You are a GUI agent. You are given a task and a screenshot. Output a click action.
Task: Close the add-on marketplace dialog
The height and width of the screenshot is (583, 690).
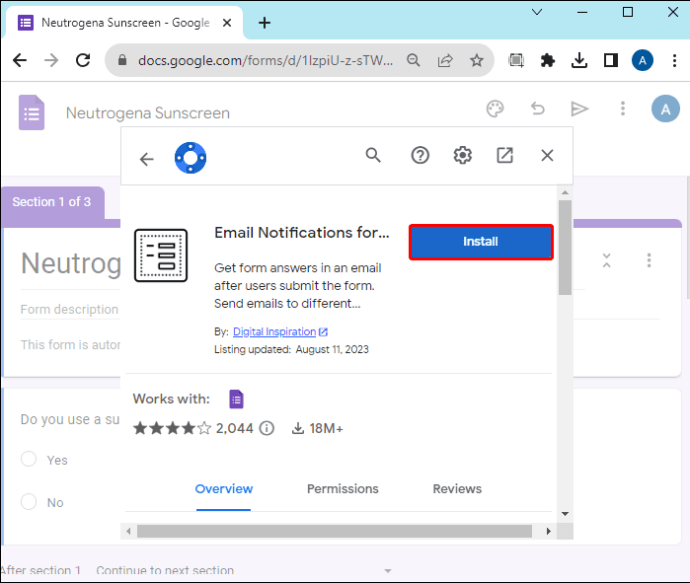click(x=547, y=155)
